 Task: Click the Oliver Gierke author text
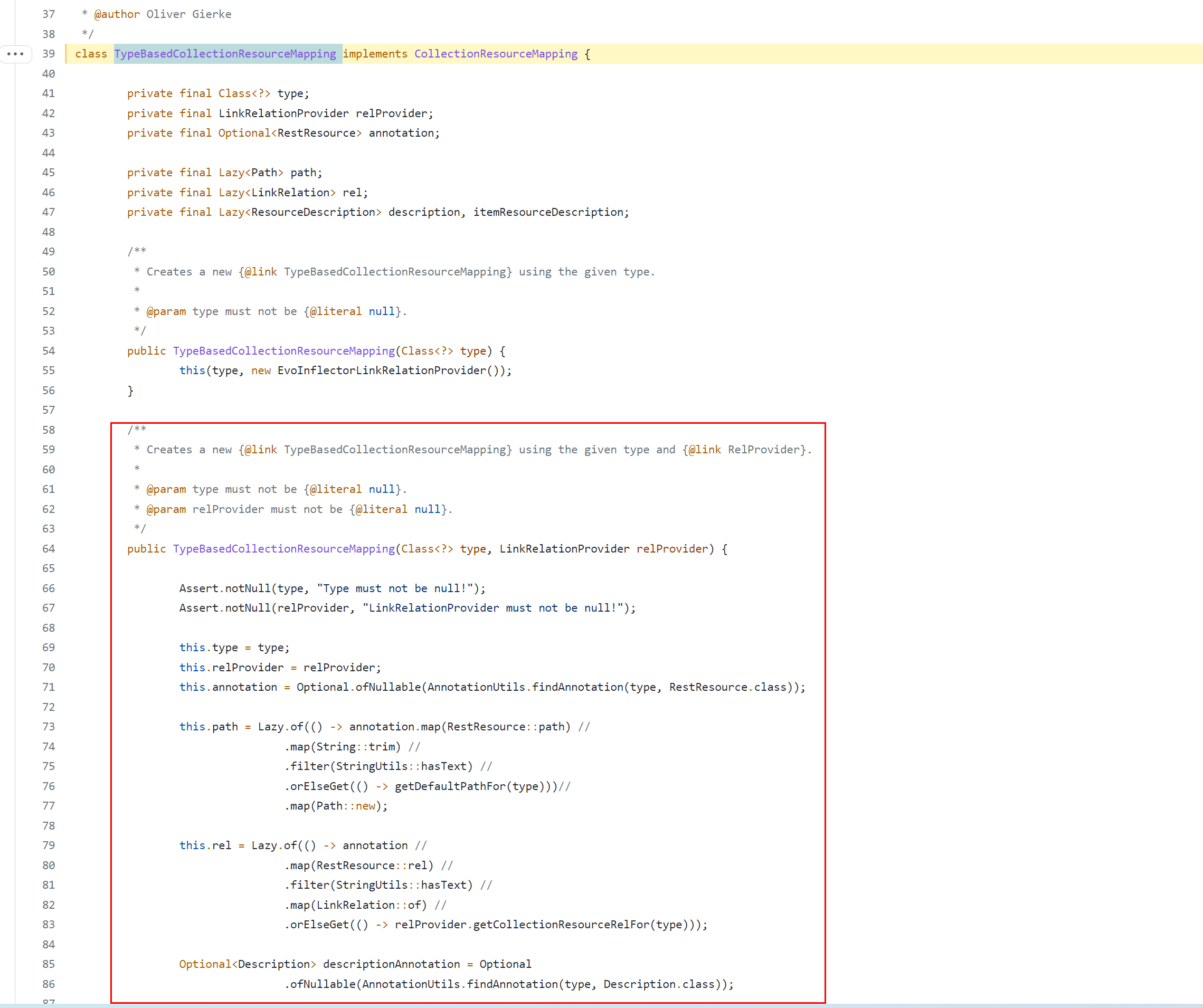pos(188,14)
